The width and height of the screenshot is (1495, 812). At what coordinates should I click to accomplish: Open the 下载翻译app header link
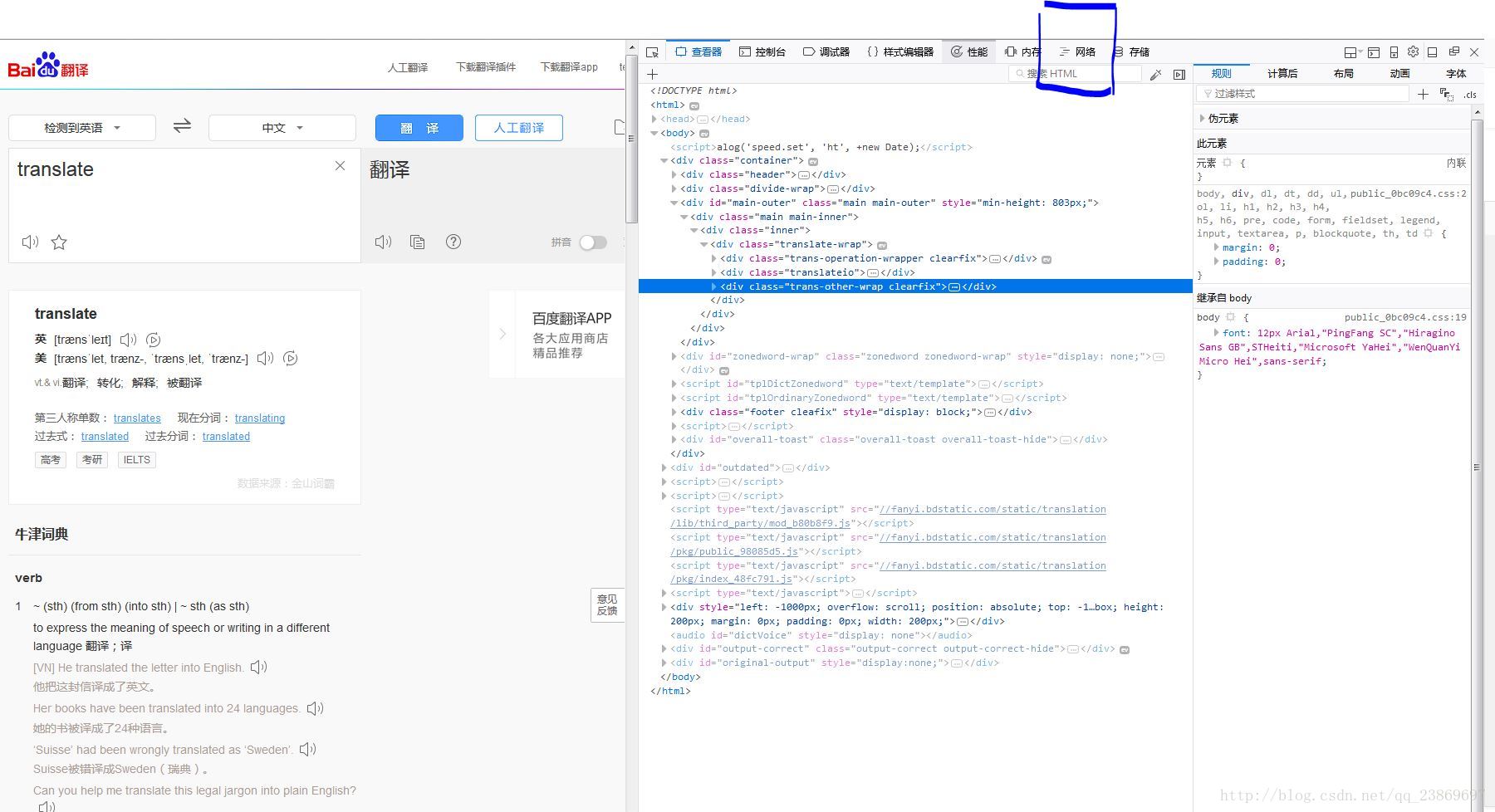569,67
